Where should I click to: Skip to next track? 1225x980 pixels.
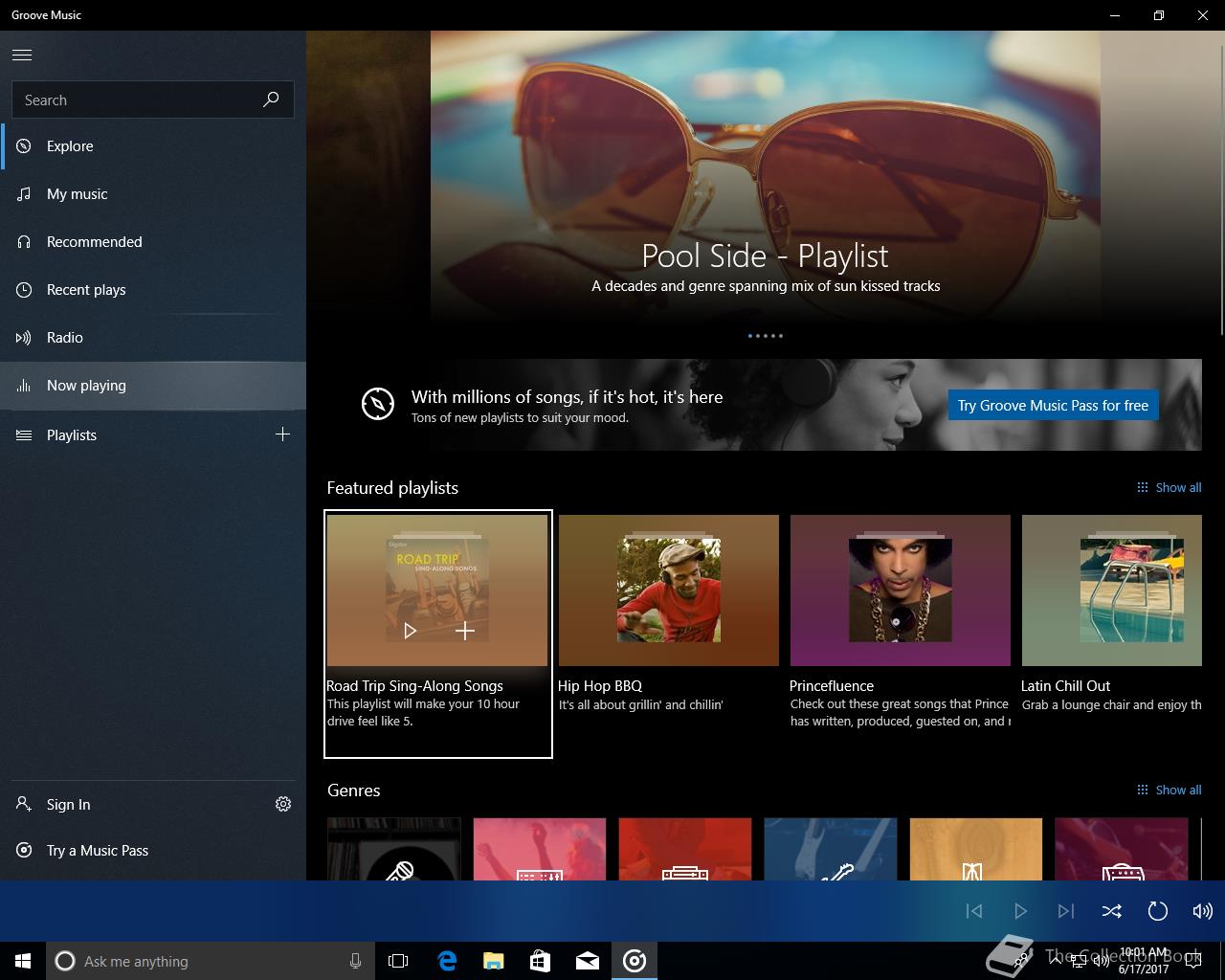(1066, 911)
